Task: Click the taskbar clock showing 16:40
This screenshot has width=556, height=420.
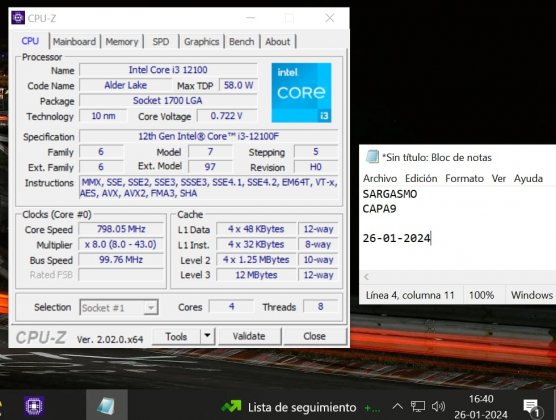Action: (x=481, y=407)
